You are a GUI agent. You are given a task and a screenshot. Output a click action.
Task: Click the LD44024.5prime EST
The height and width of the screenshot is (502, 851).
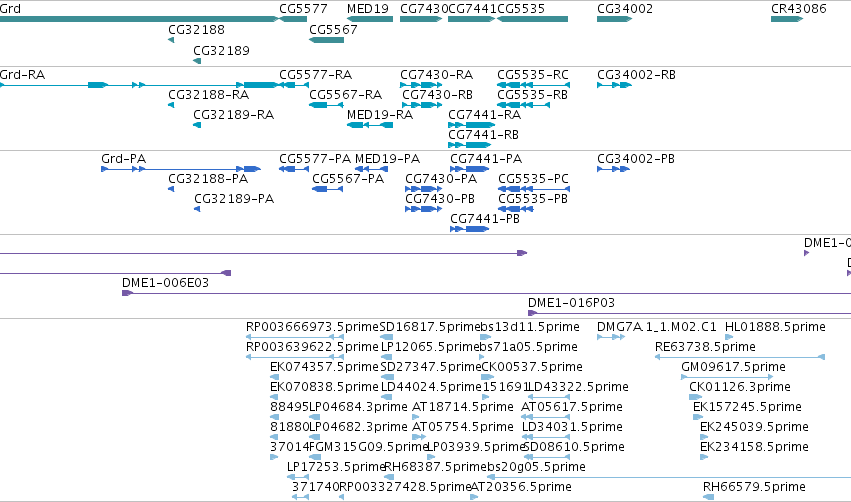[386, 397]
